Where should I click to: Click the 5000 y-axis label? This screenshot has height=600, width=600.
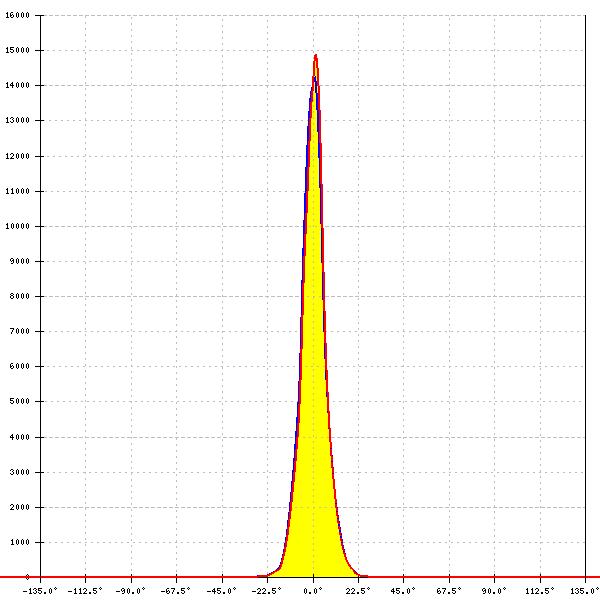20,401
